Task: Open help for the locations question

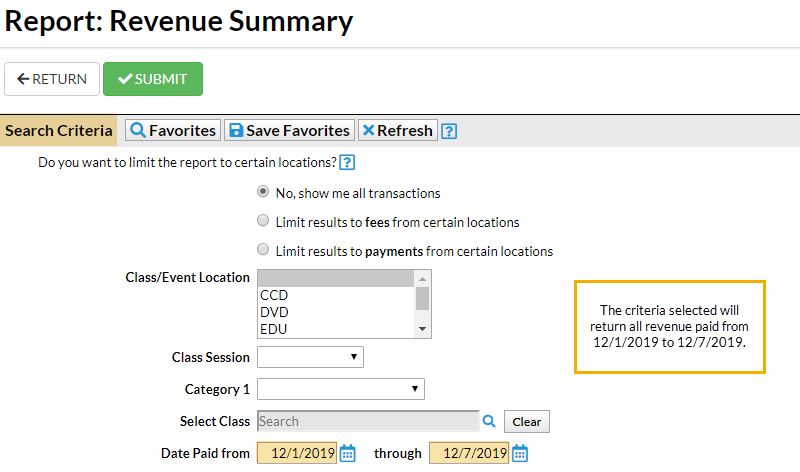Action: pyautogui.click(x=347, y=162)
